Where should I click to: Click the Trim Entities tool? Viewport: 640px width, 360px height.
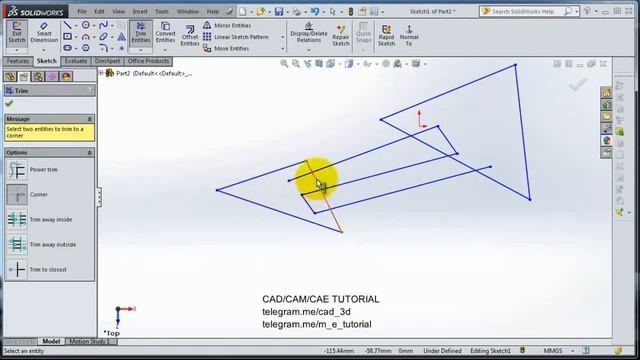[141, 33]
